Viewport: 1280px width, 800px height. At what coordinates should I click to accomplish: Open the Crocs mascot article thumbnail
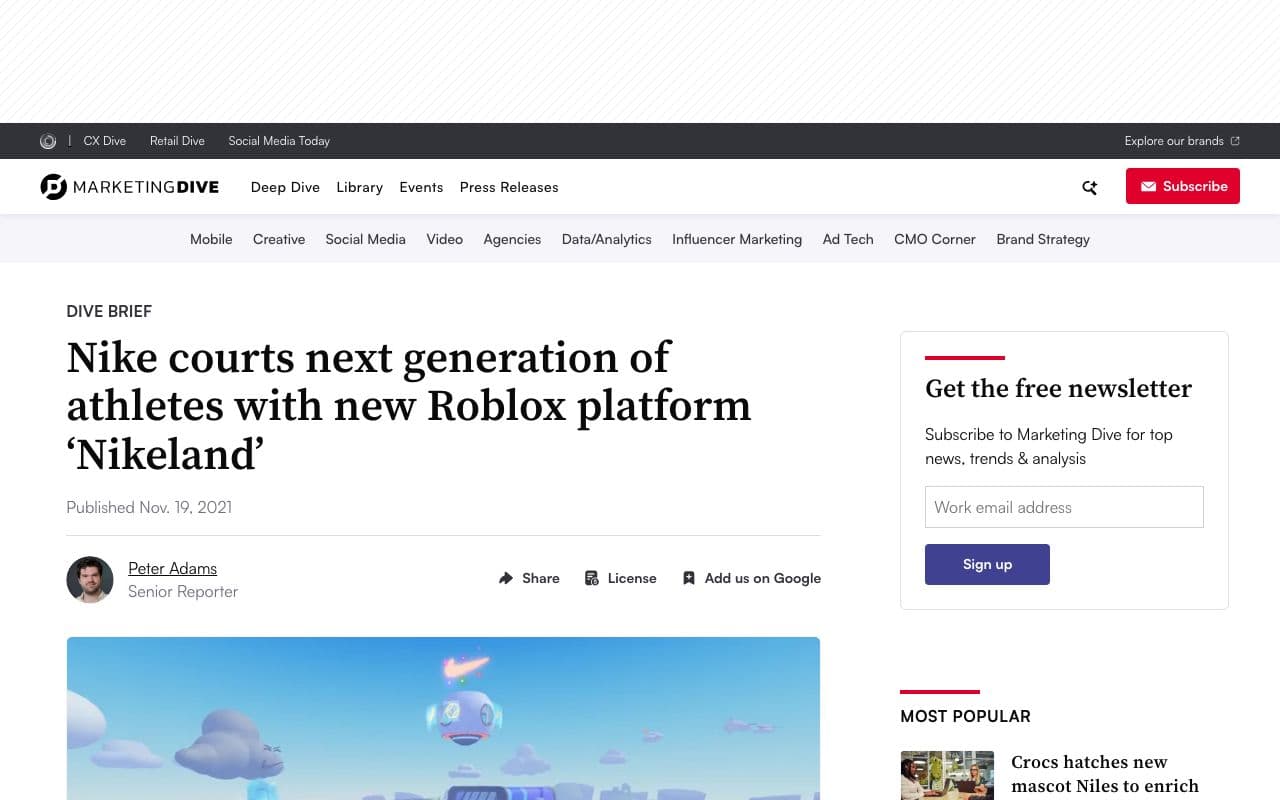(x=947, y=775)
